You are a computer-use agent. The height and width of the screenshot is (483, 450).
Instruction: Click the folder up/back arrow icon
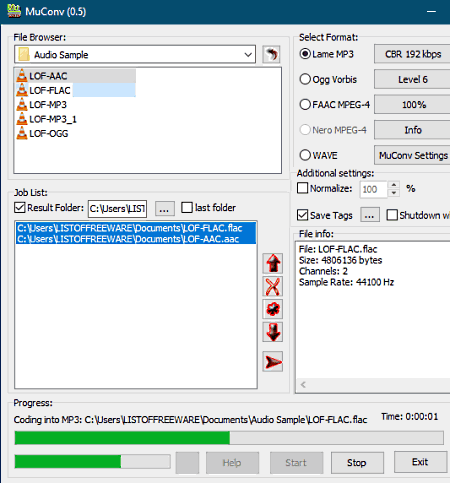271,54
